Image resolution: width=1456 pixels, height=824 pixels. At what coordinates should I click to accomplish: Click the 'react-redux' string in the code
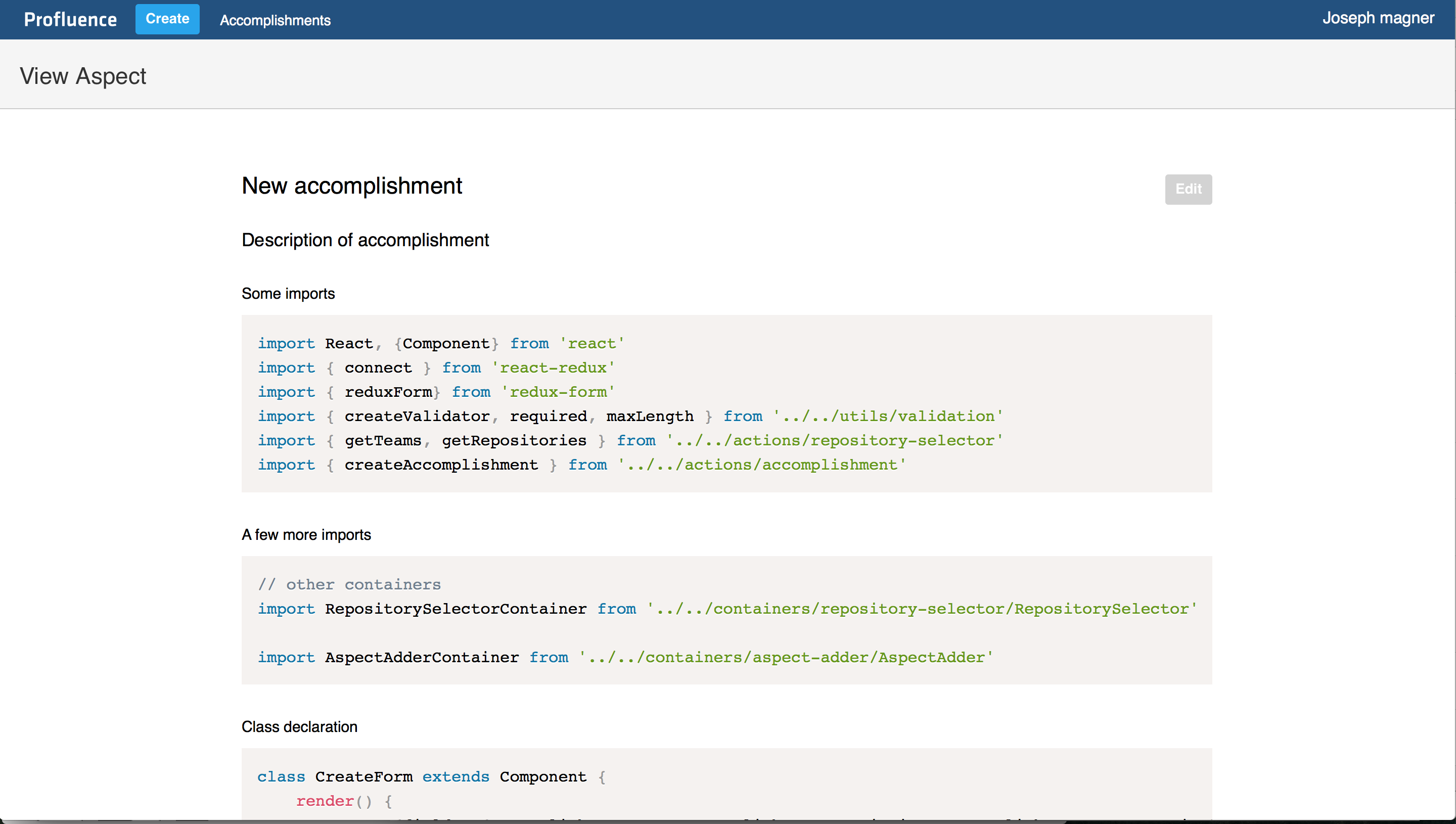[553, 368]
